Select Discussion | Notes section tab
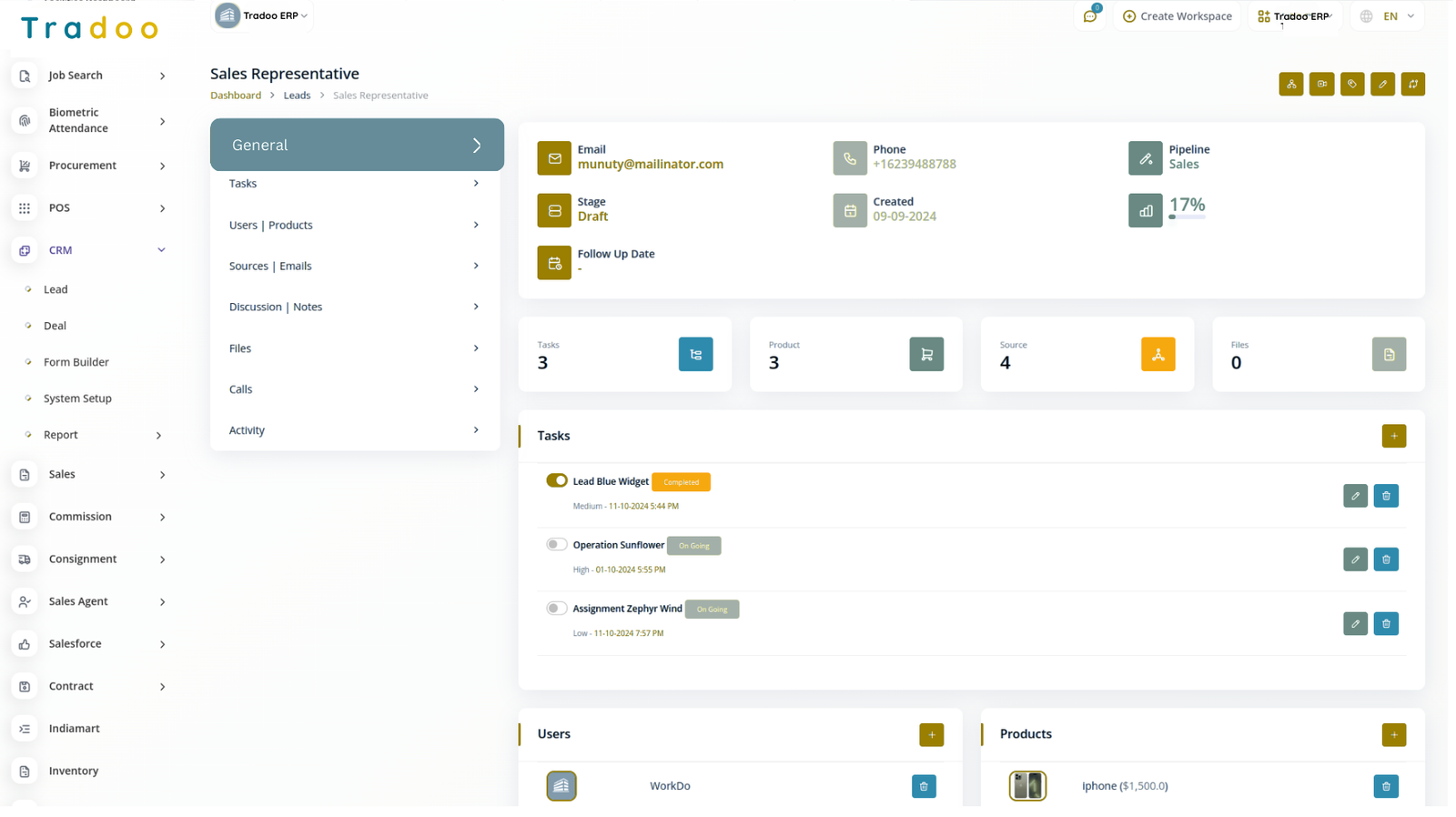The image size is (1456, 817). click(355, 307)
